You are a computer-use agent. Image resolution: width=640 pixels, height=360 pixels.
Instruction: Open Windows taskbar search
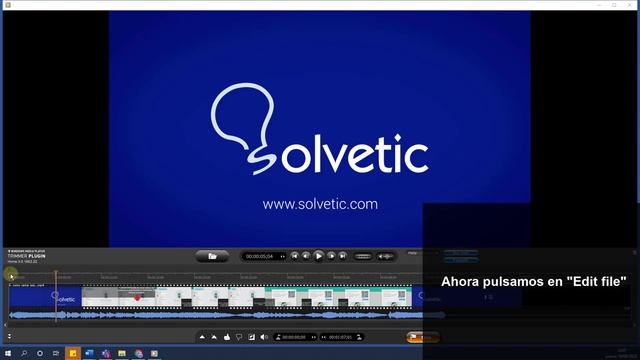(x=24, y=353)
